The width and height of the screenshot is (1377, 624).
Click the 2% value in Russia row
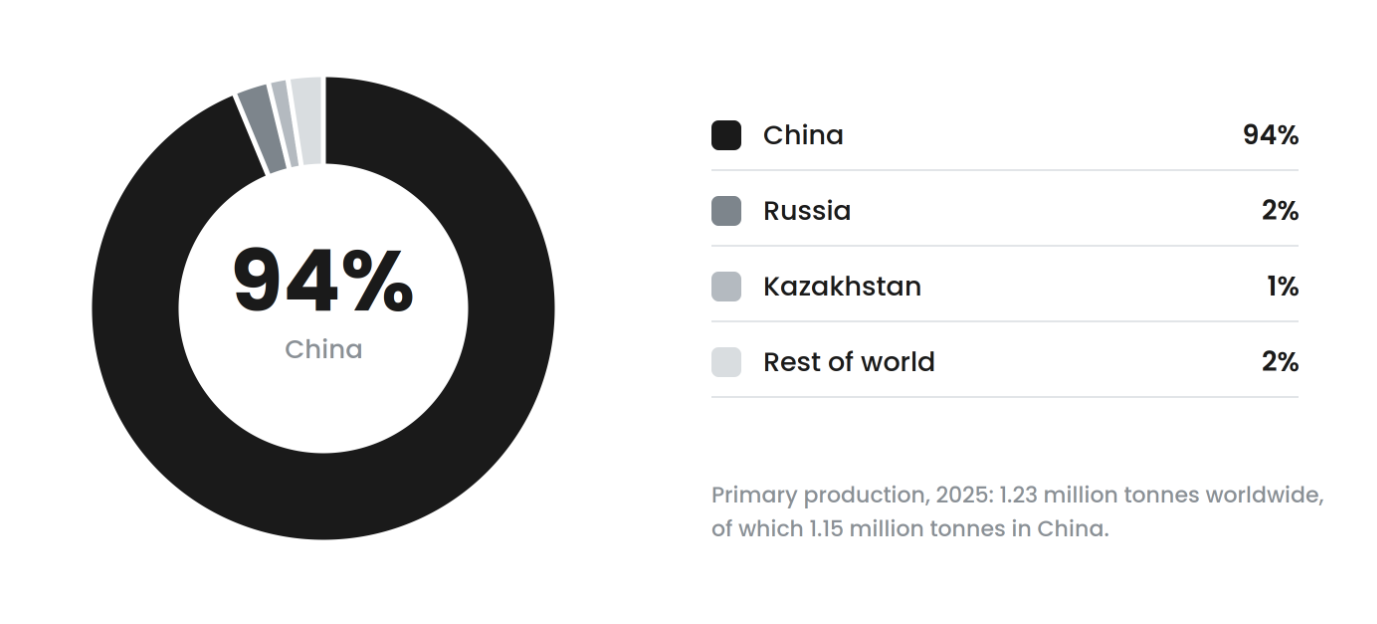pos(1280,211)
